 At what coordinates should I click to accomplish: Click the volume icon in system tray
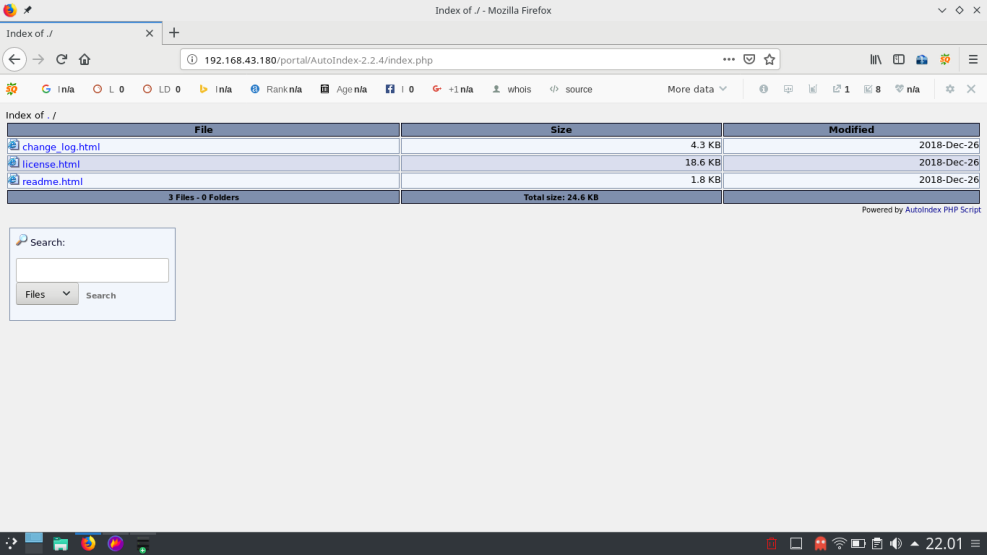click(895, 544)
